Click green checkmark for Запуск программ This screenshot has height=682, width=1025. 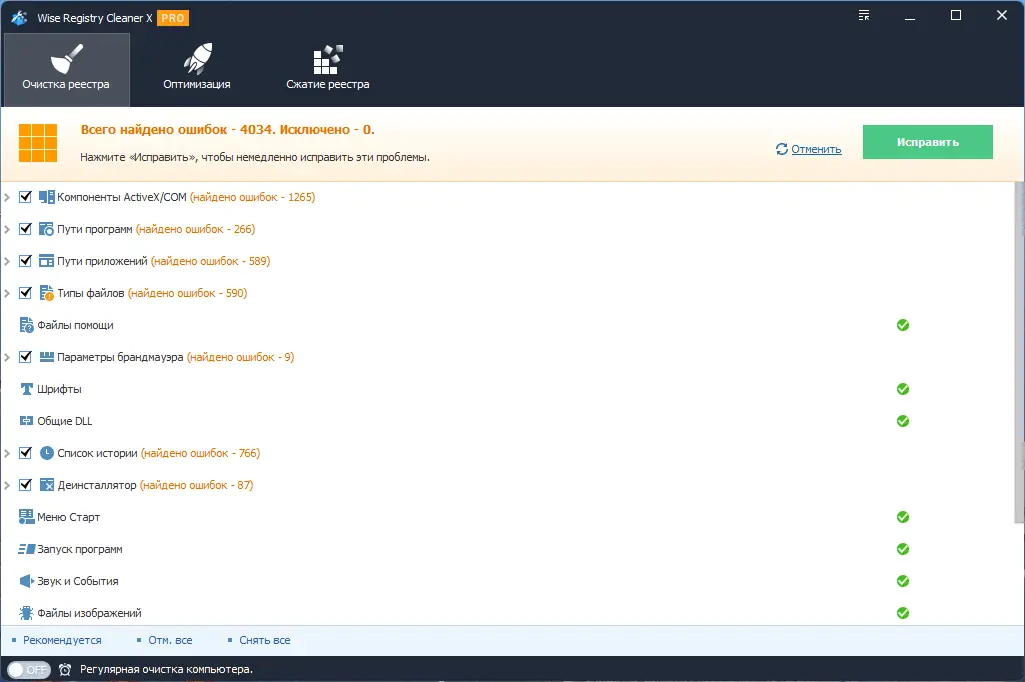click(903, 549)
